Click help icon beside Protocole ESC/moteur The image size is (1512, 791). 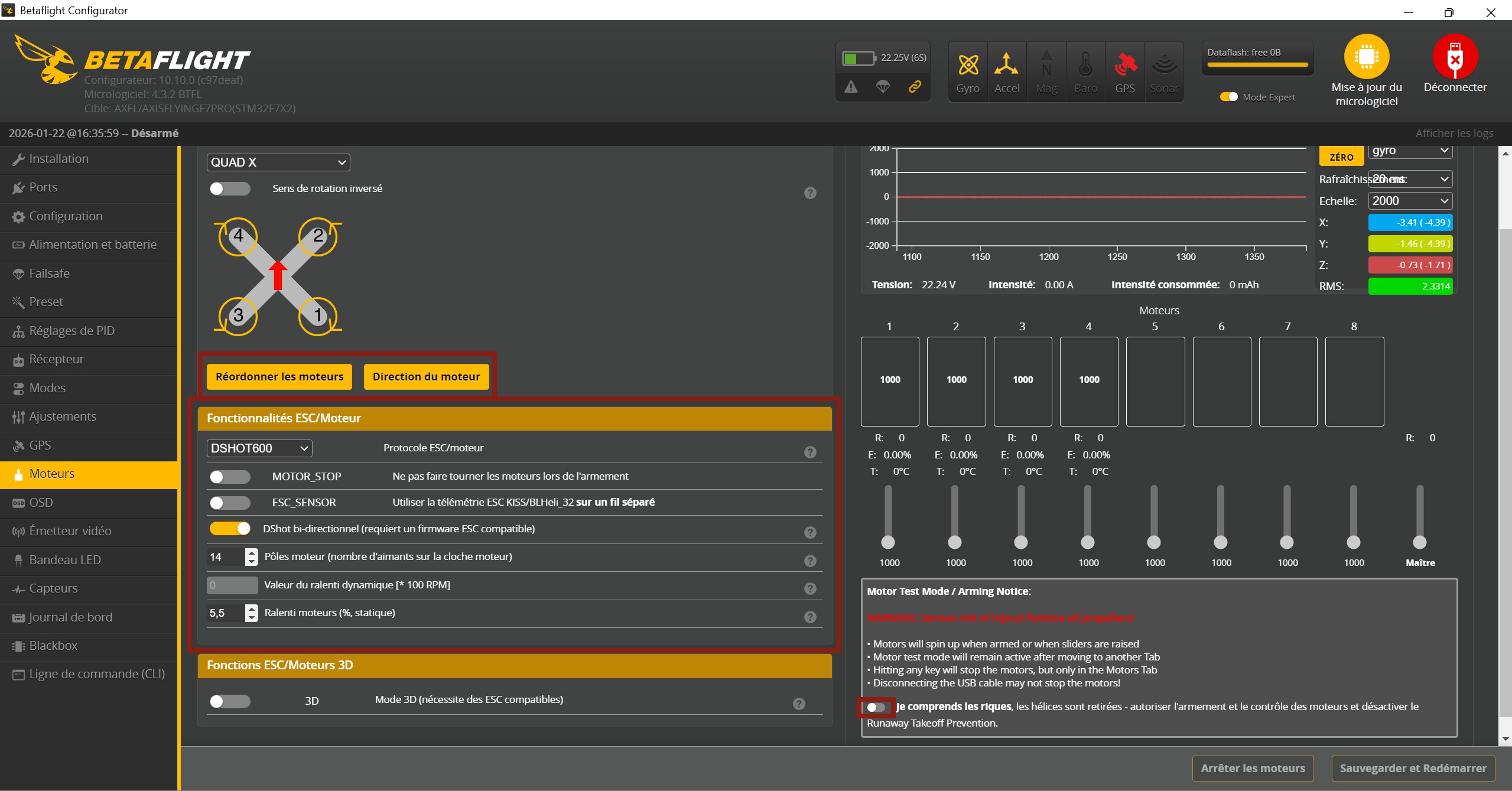pyautogui.click(x=810, y=452)
